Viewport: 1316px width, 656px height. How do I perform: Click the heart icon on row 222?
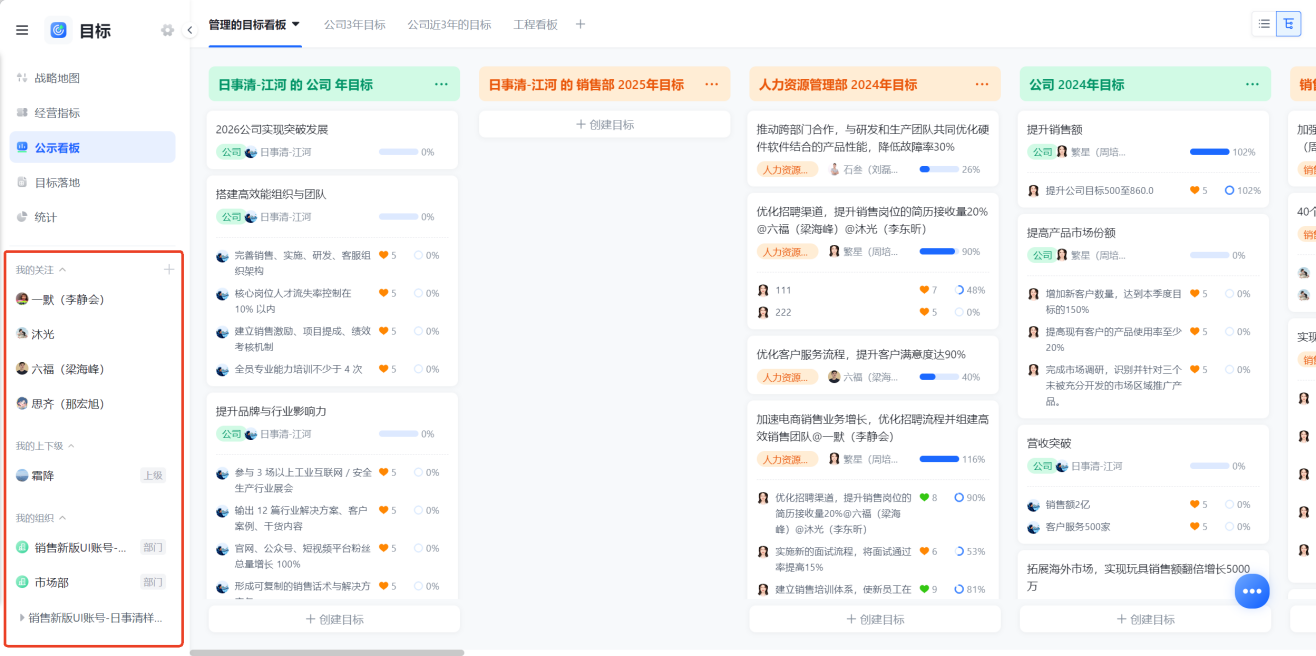tap(925, 312)
